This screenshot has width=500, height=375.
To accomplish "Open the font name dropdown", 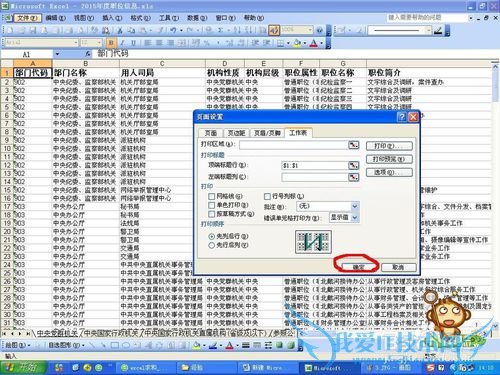I will 76,43.
